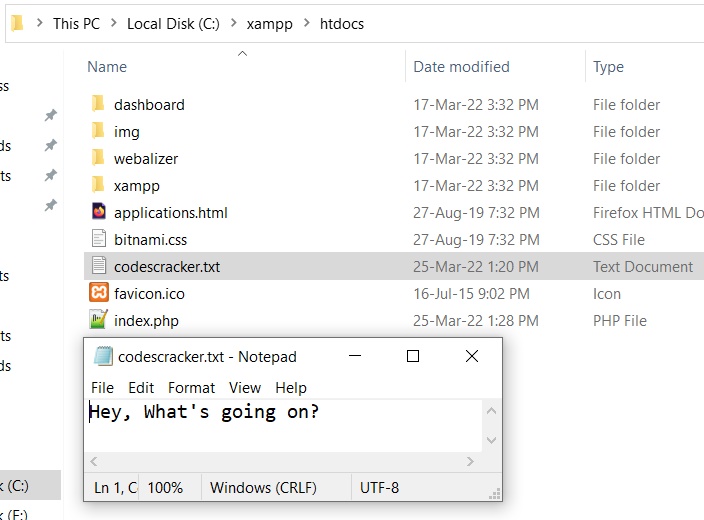This screenshot has height=520, width=704.
Task: Expand the chevron after This PC
Action: click(x=114, y=22)
